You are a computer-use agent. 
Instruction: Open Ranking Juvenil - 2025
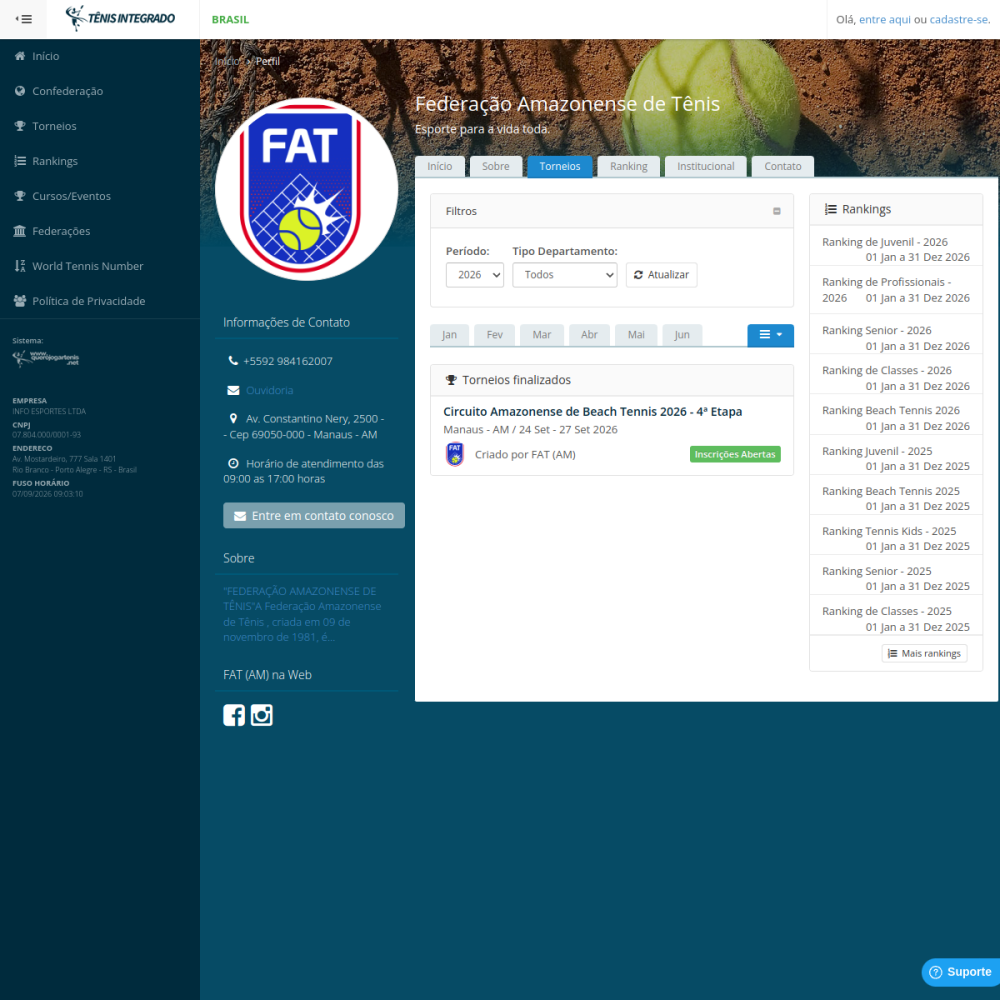coord(895,459)
